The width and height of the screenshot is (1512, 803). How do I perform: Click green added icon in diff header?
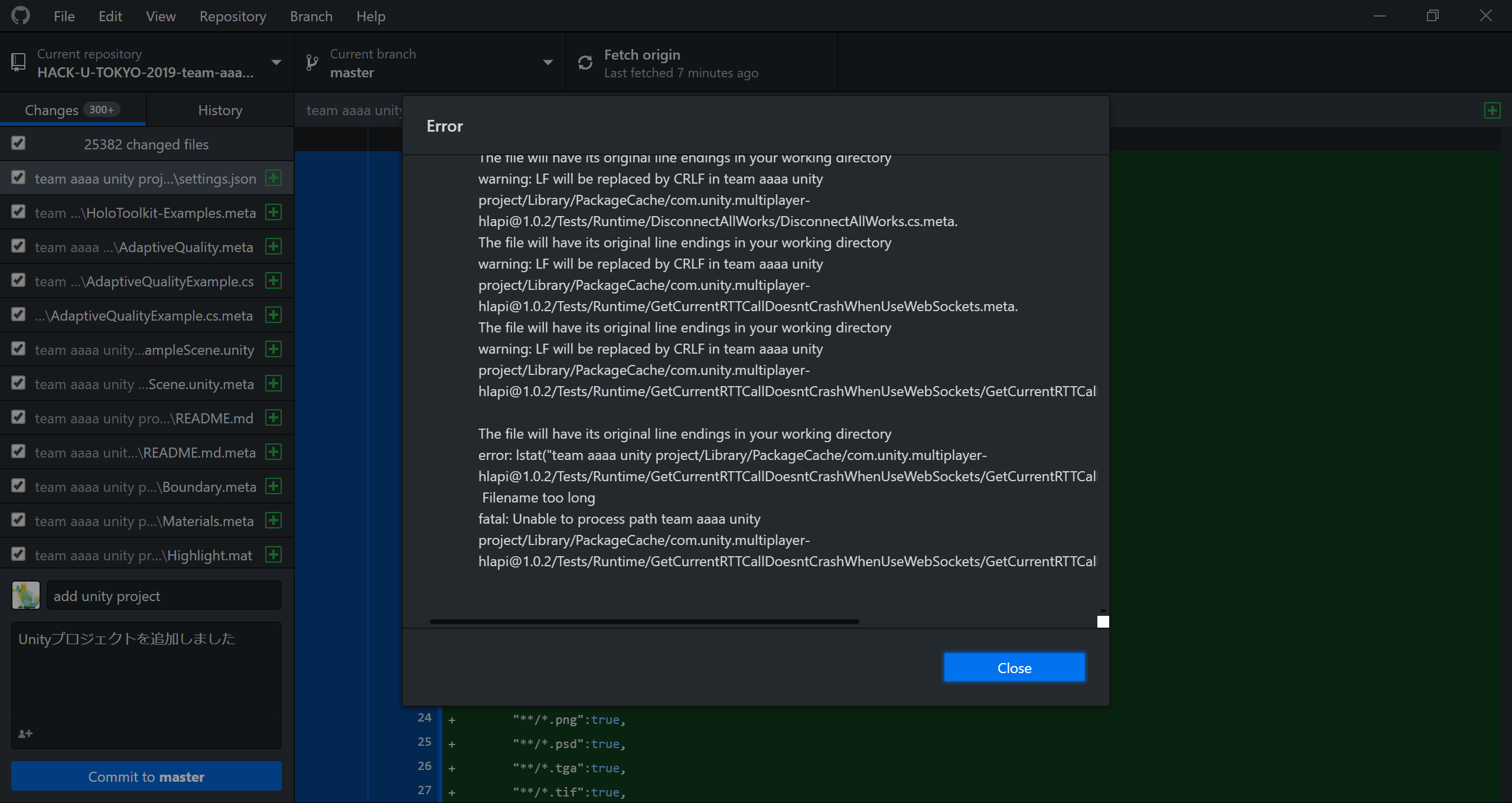click(x=1493, y=110)
